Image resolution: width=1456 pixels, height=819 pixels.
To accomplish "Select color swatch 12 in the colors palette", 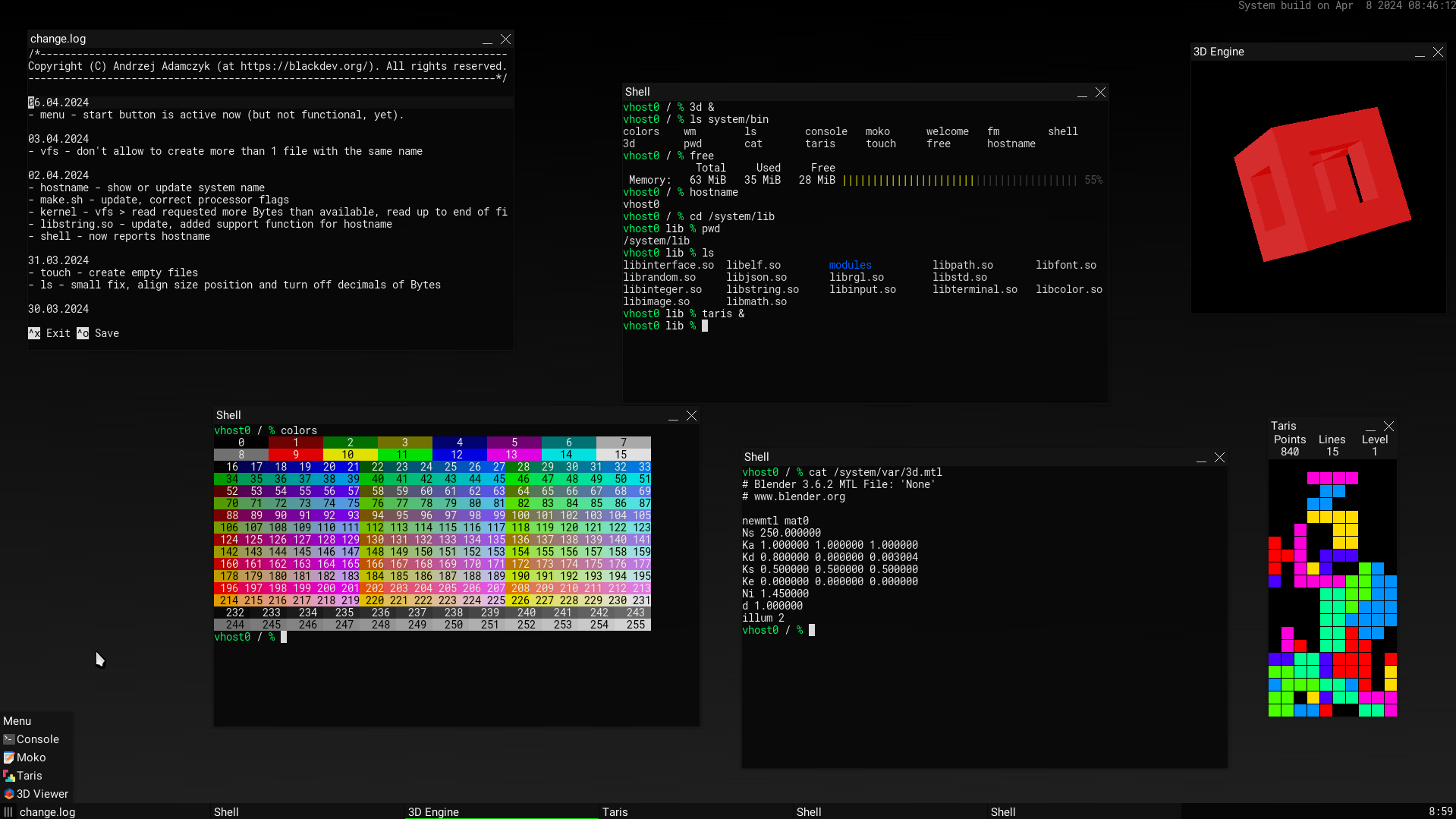I will coord(458,454).
